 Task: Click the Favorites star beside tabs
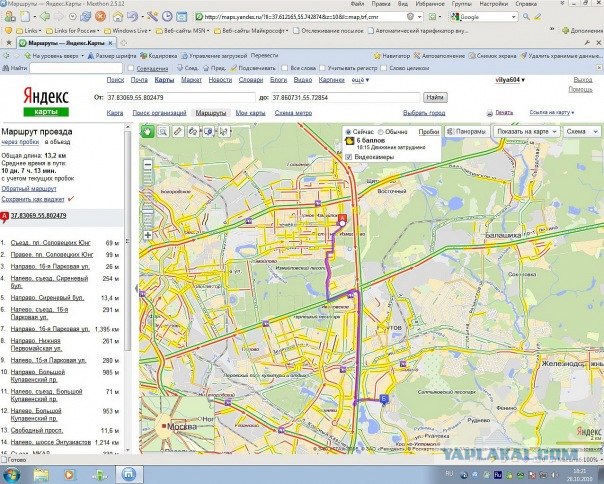click(x=9, y=43)
